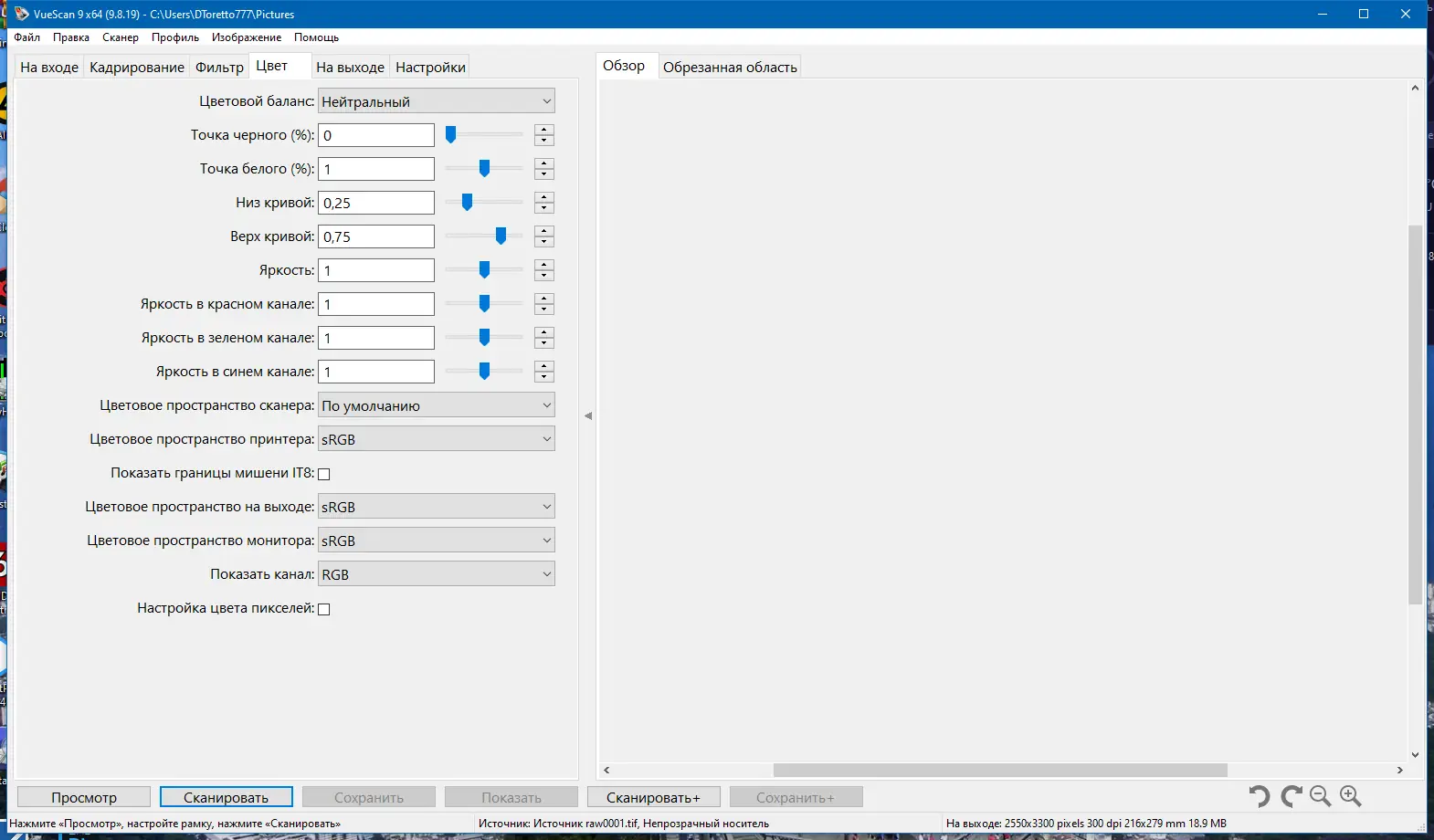Image resolution: width=1434 pixels, height=840 pixels.
Task: Open the 'Цветовой баланс' dropdown
Action: point(437,101)
